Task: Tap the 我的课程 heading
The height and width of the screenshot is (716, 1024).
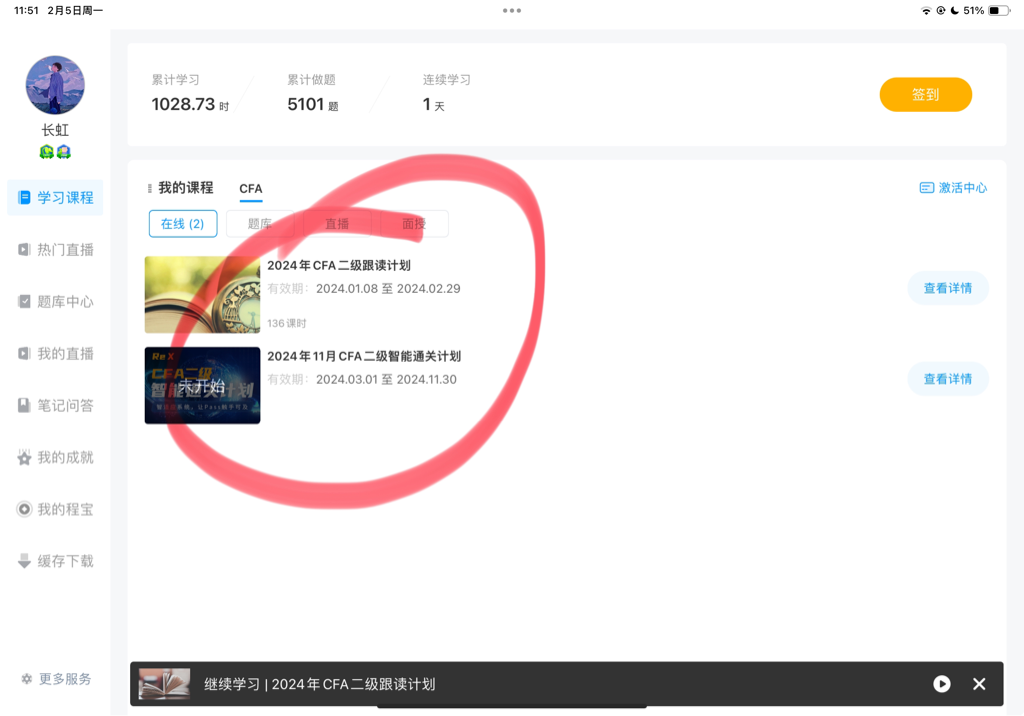Action: point(186,188)
